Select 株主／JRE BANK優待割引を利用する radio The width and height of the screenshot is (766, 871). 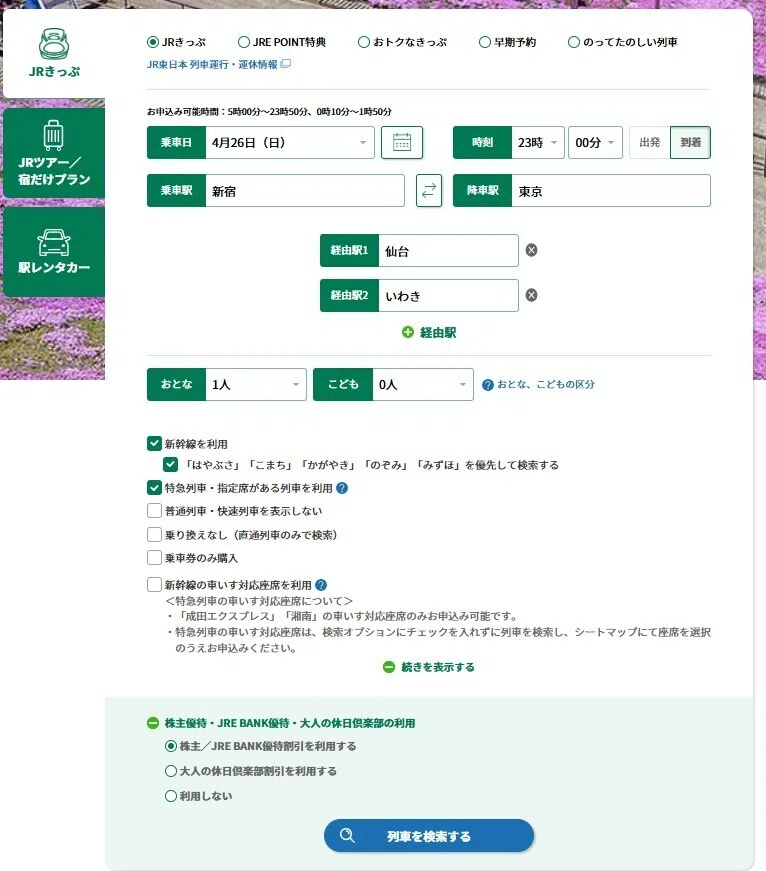[171, 746]
